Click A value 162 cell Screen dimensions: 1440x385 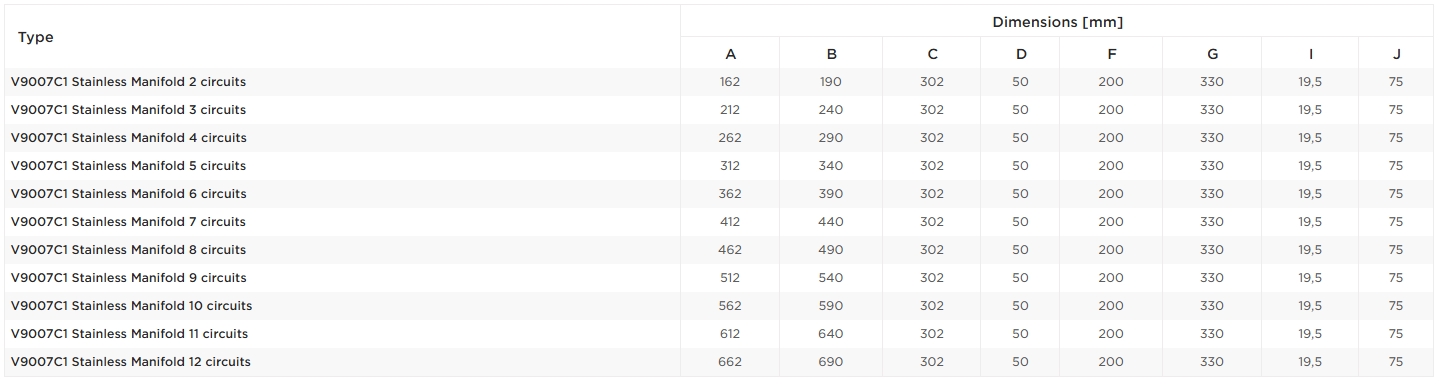click(x=730, y=82)
